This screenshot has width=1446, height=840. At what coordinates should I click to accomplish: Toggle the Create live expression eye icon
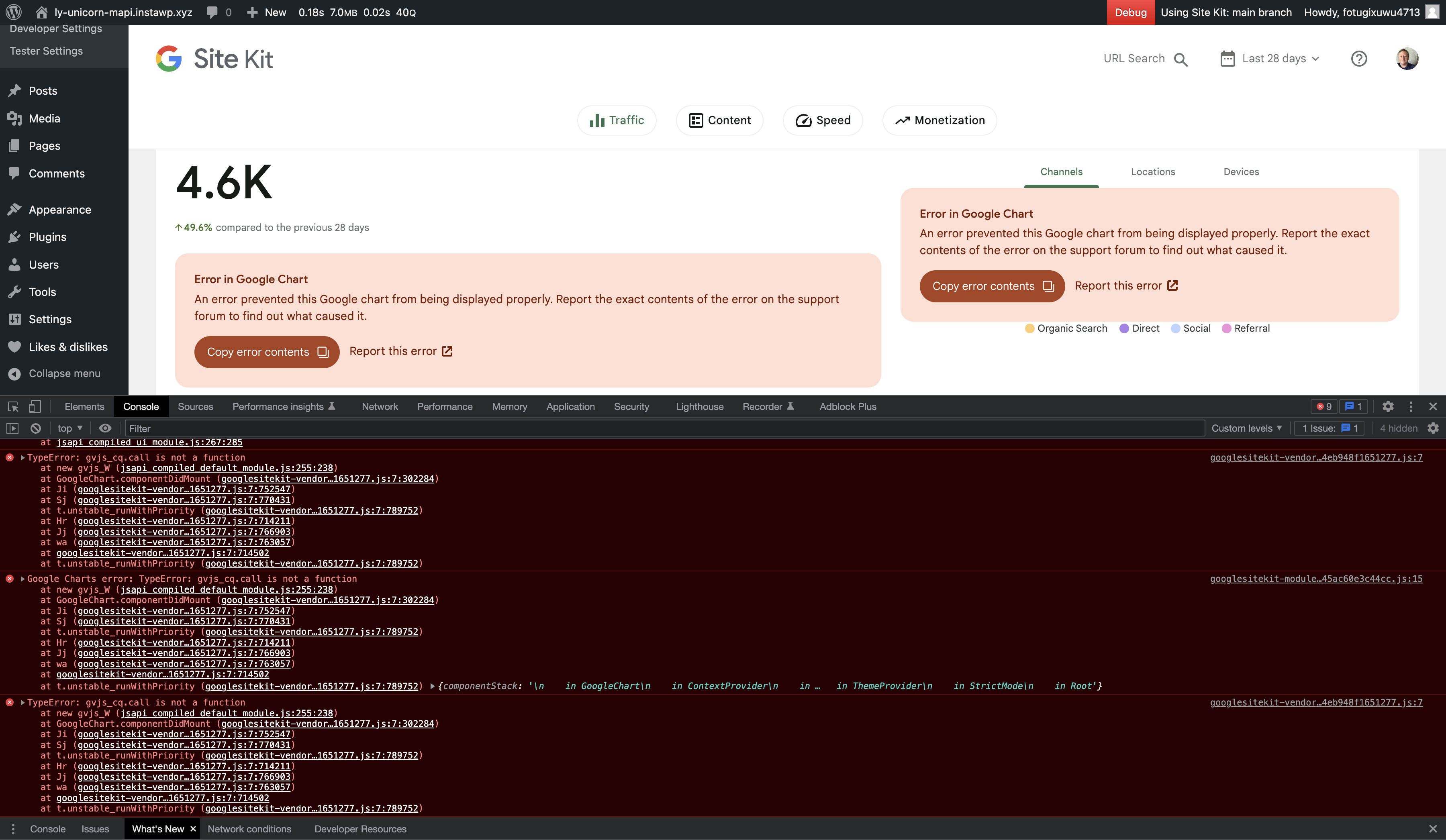pos(105,428)
